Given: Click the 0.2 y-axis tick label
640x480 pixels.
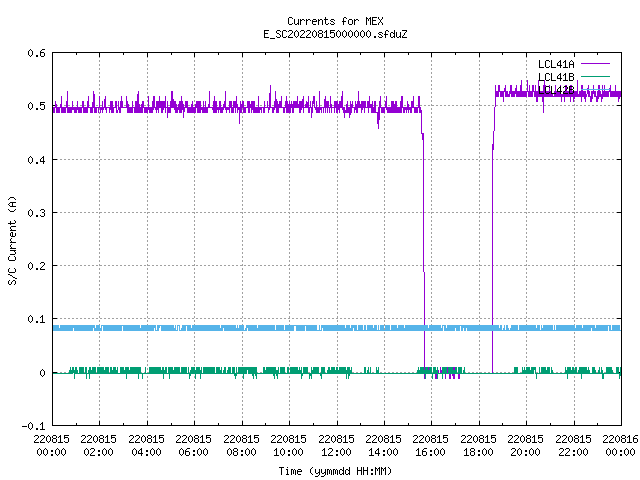Looking at the screenshot, I should 36,266.
